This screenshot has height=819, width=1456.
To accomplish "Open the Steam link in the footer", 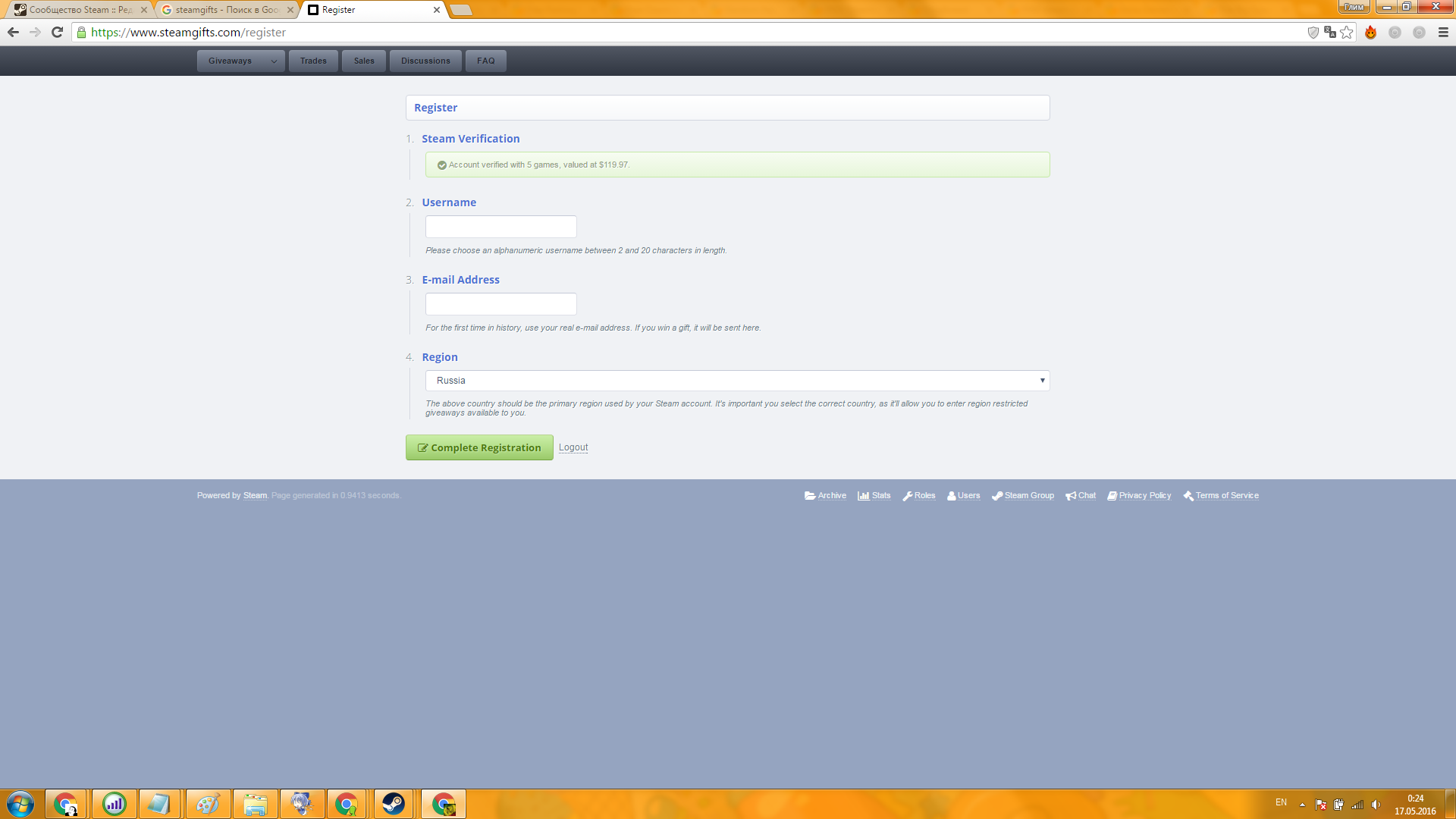I will (x=255, y=496).
